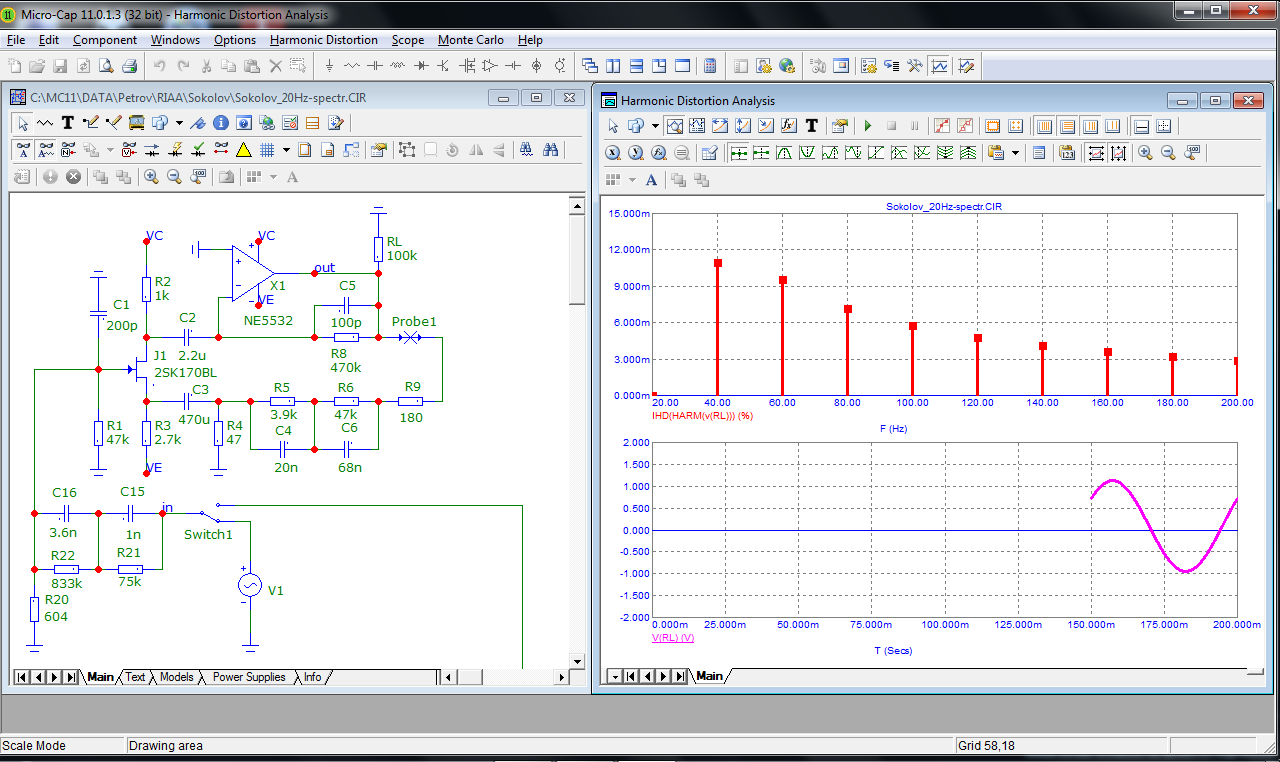1280x762 pixels.
Task: Click the green Run analysis button
Action: pyautogui.click(x=868, y=126)
